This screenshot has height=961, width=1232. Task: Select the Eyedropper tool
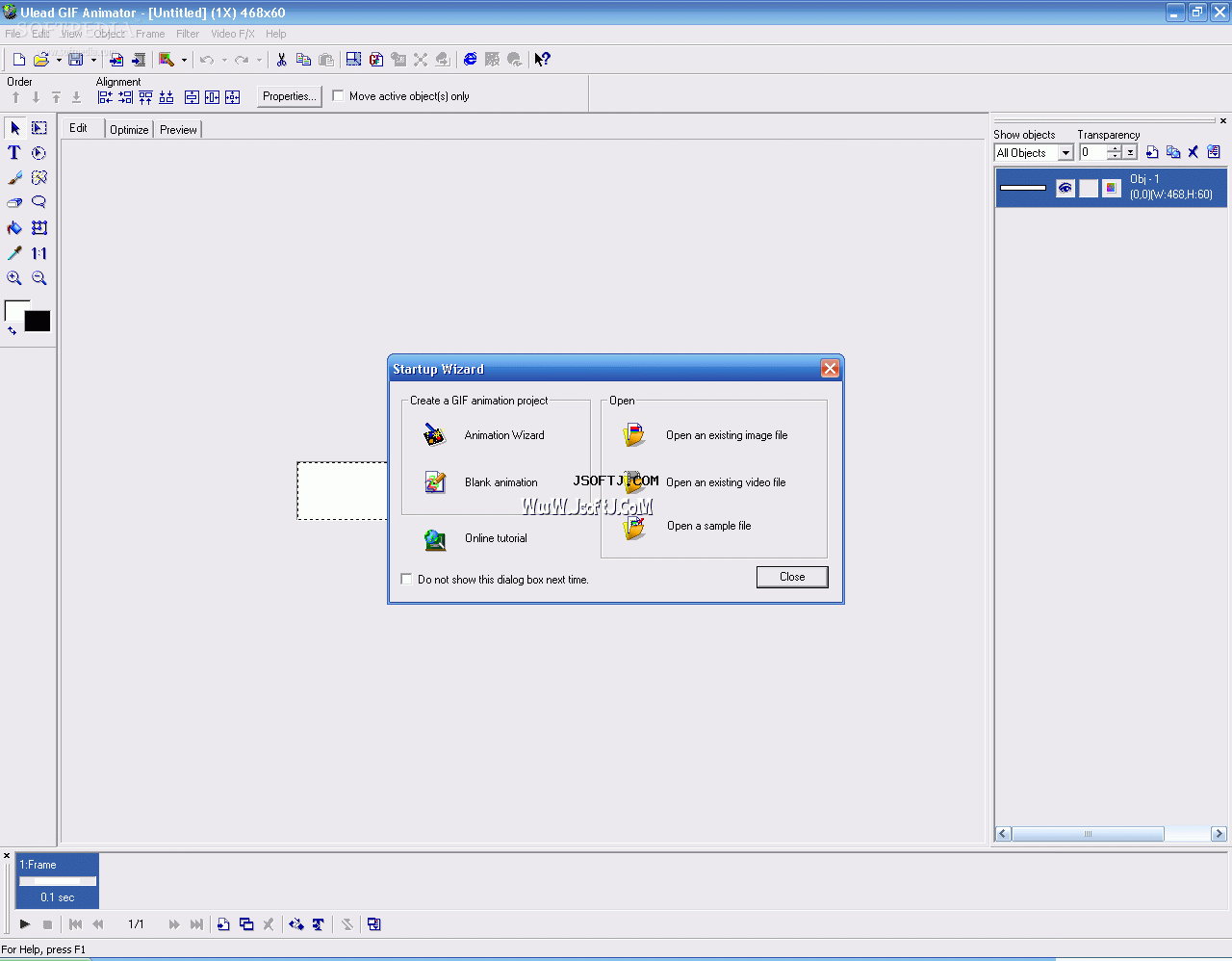coord(14,253)
